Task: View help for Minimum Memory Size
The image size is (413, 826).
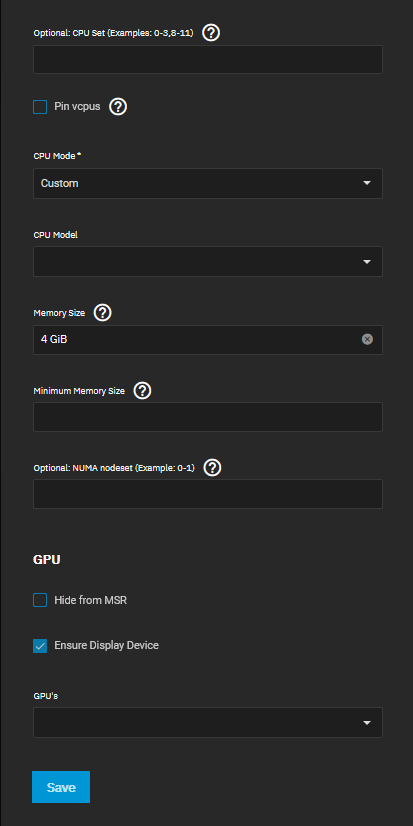Action: [143, 391]
